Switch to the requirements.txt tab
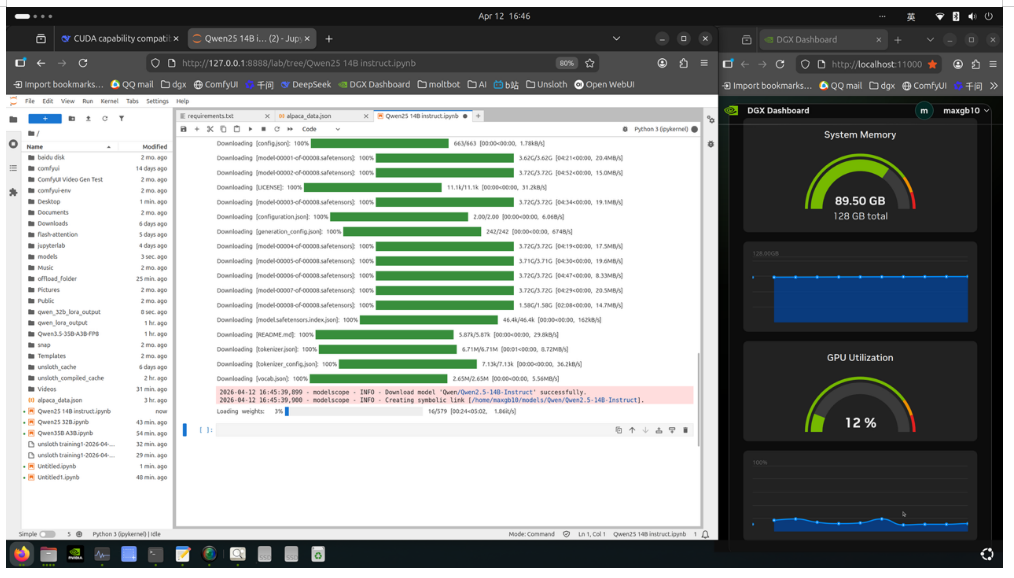1014x578 pixels. 224,116
